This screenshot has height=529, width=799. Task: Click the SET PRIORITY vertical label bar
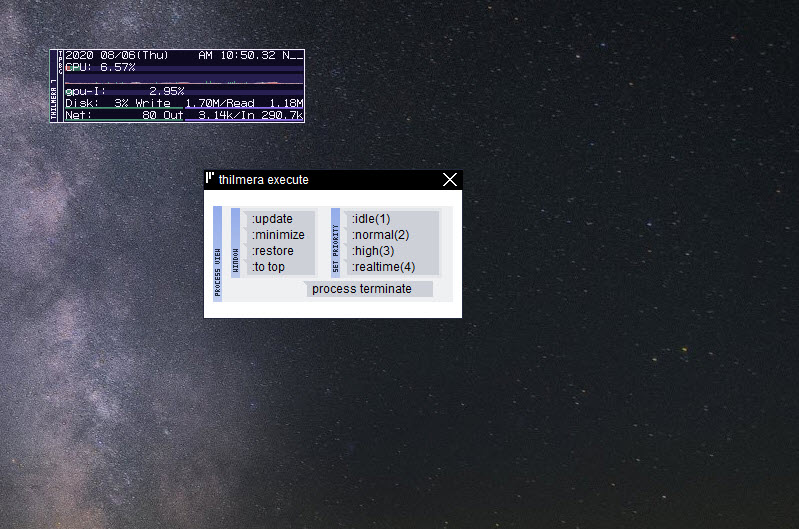click(335, 243)
